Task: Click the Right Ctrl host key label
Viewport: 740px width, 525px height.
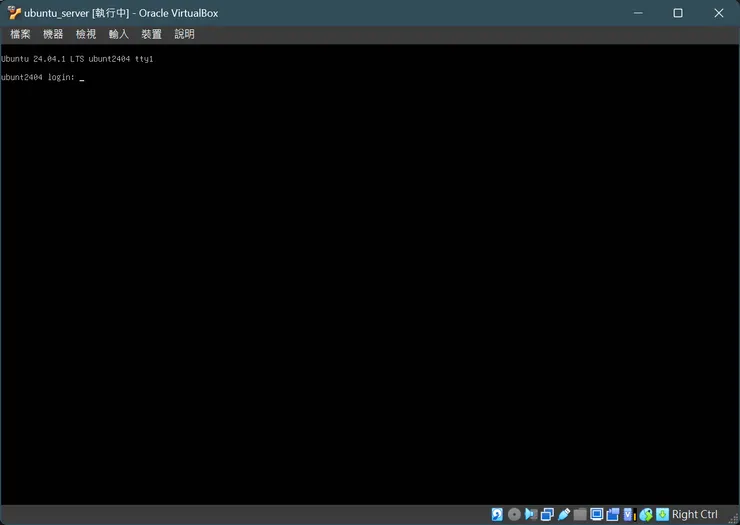Action: pos(695,514)
